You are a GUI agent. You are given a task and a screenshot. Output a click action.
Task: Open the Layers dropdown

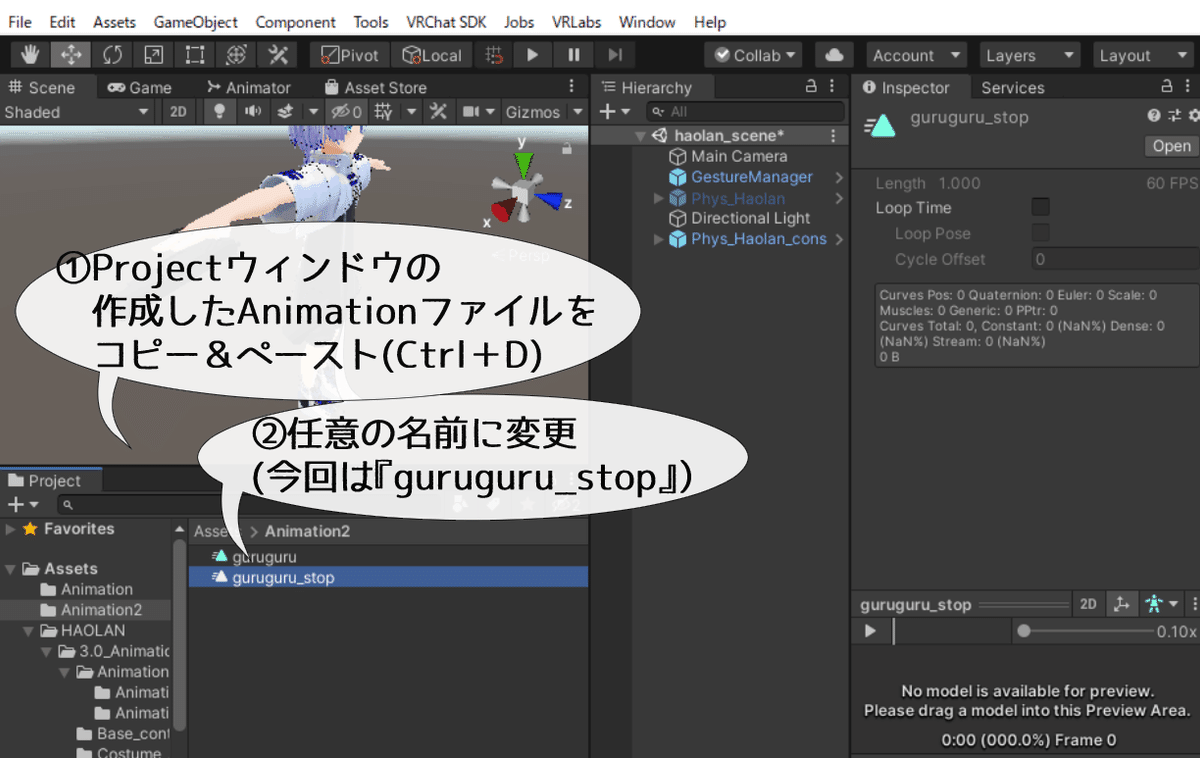[1029, 55]
